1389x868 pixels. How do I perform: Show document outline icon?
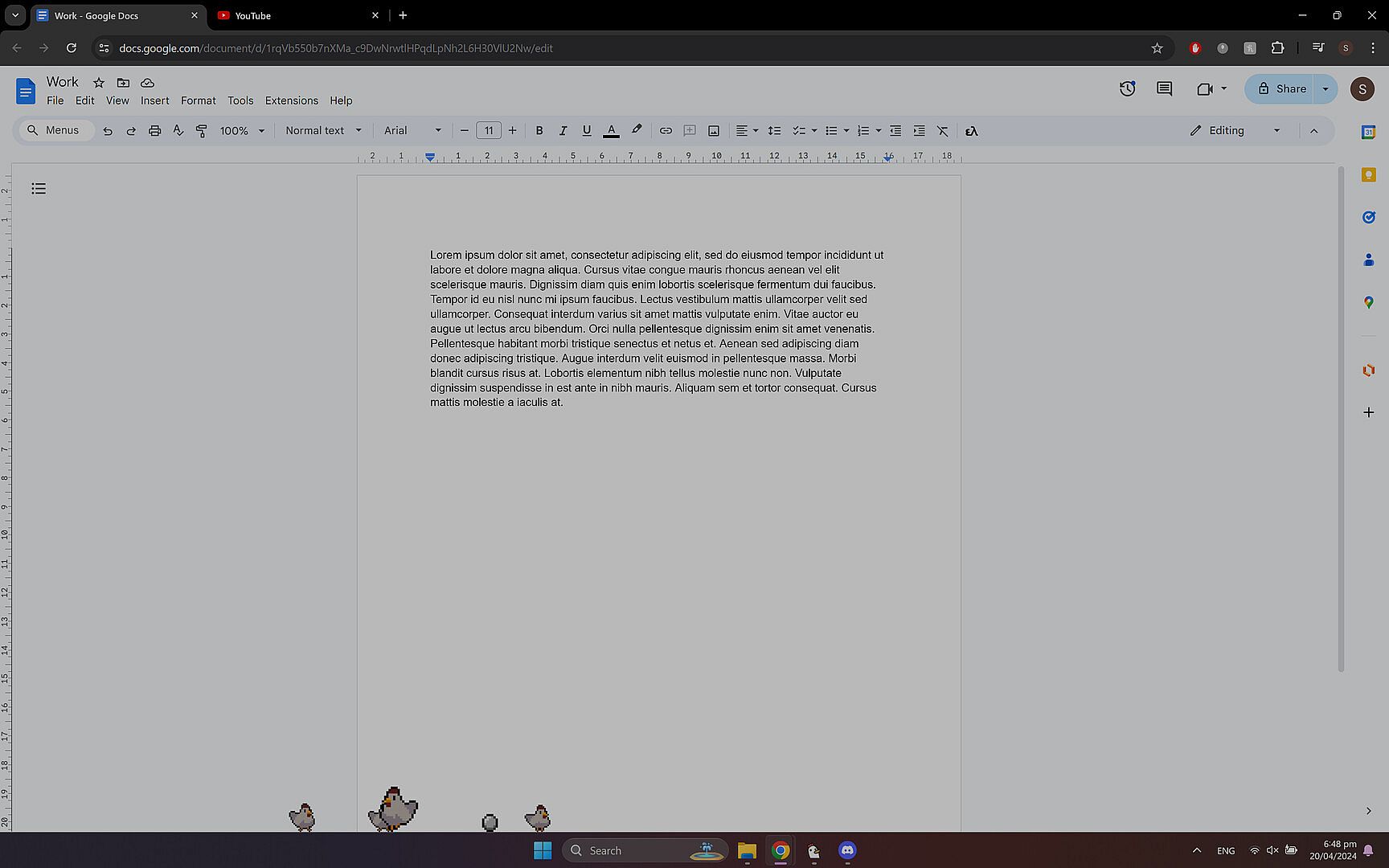pos(39,189)
